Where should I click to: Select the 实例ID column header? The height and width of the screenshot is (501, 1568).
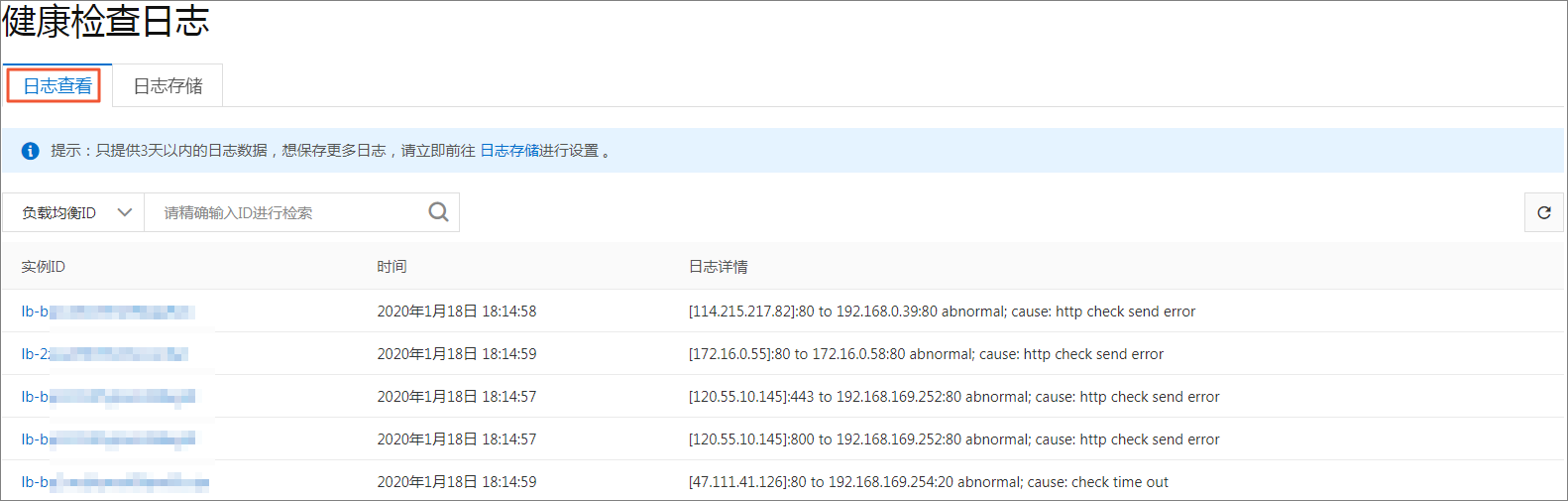click(x=44, y=267)
